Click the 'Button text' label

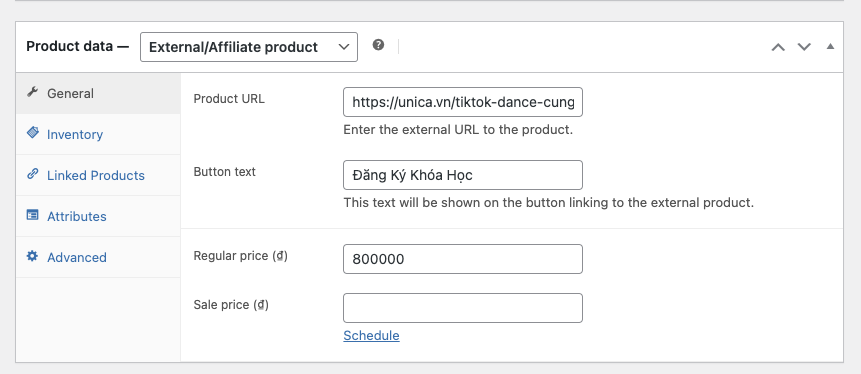(225, 171)
